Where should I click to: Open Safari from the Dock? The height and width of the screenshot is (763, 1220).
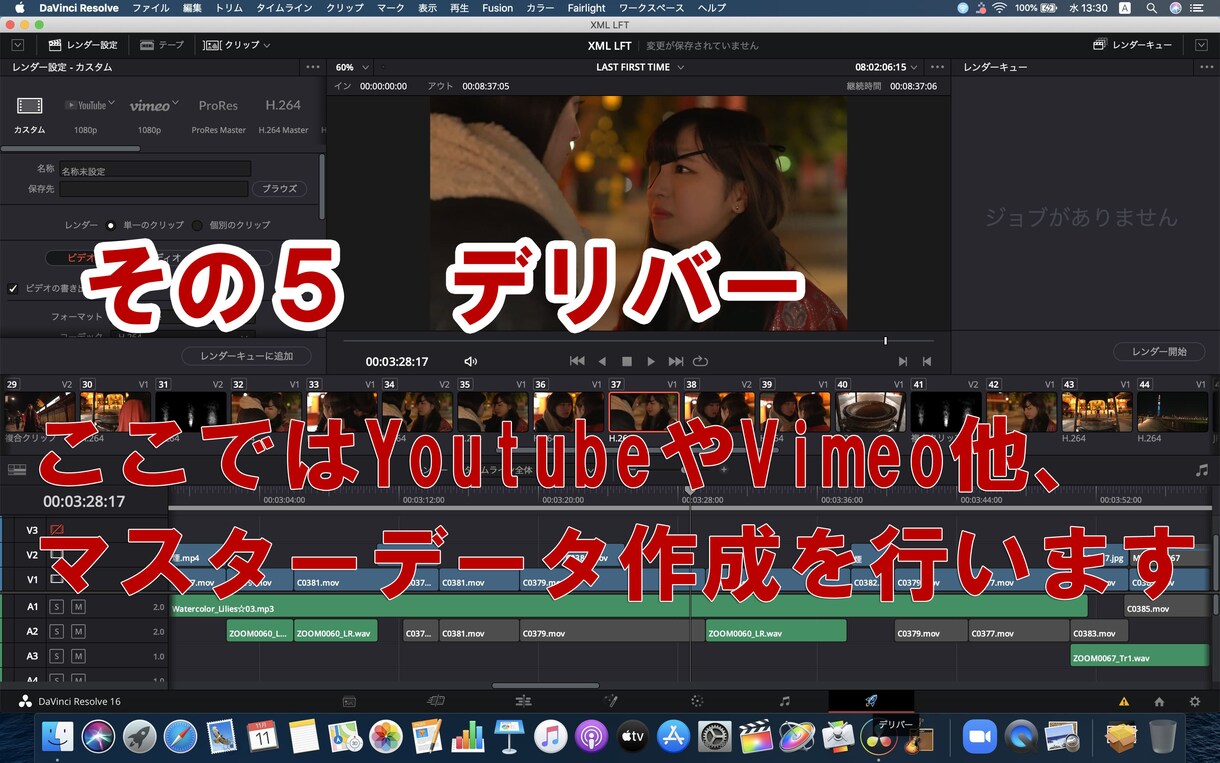coord(181,737)
